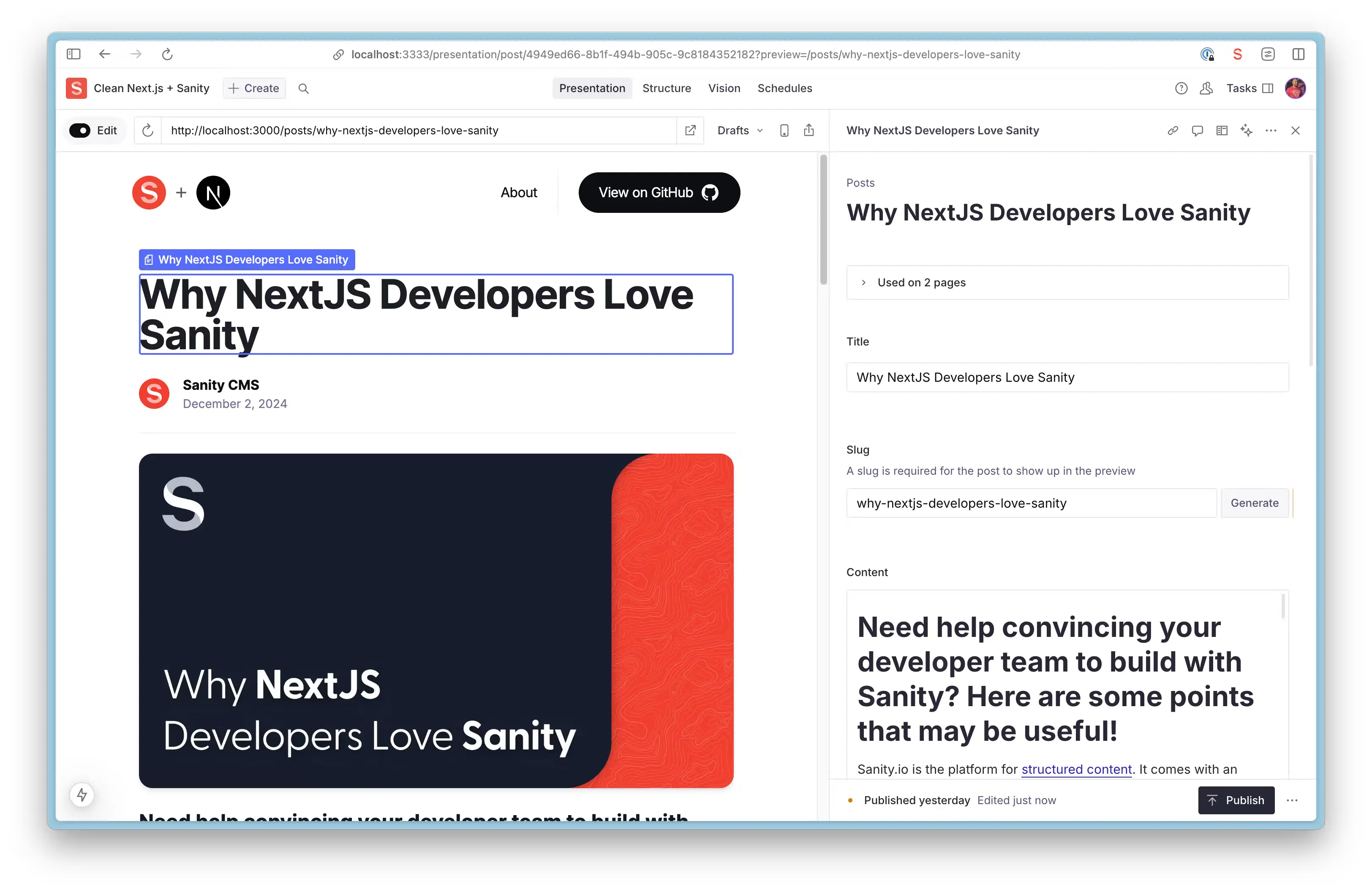Copy the document link icon
1372x892 pixels.
[x=1173, y=130]
